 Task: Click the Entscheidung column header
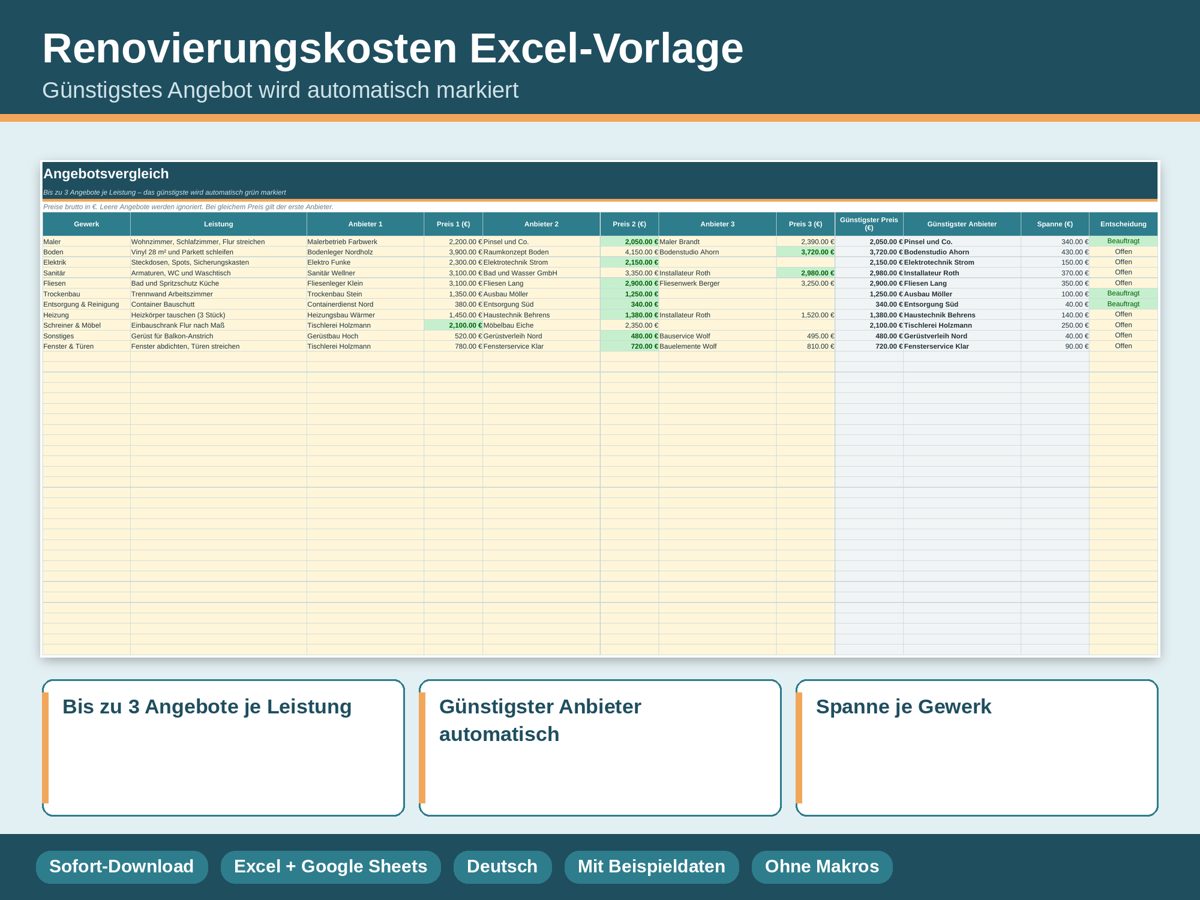pyautogui.click(x=1124, y=224)
